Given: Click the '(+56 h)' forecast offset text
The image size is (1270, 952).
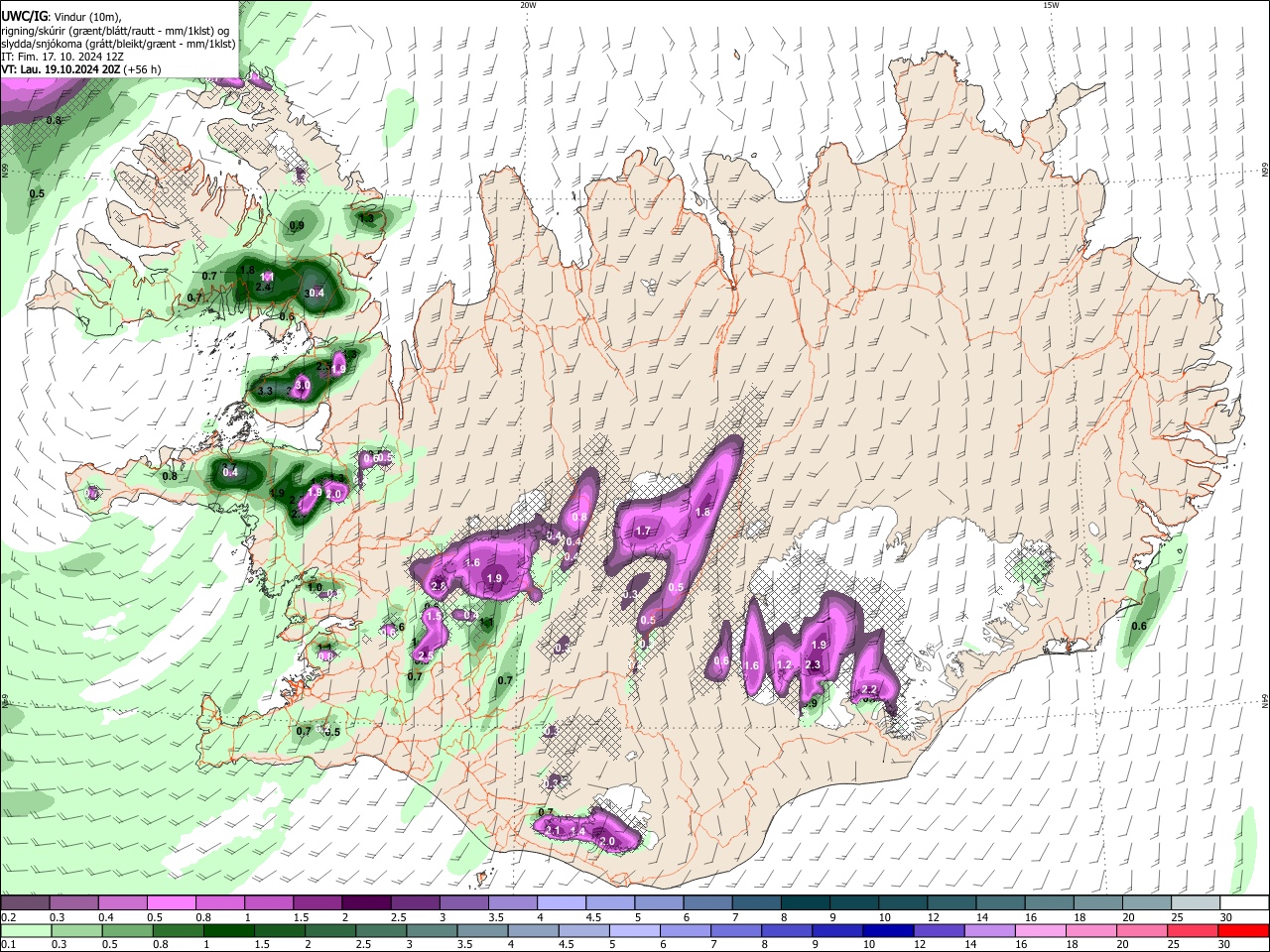Looking at the screenshot, I should pyautogui.click(x=143, y=69).
